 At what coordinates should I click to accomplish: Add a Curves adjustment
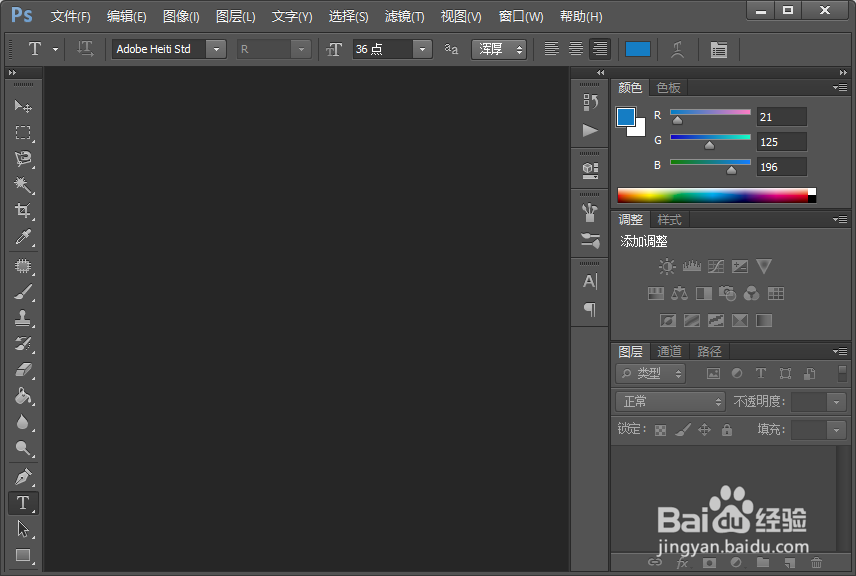716,266
